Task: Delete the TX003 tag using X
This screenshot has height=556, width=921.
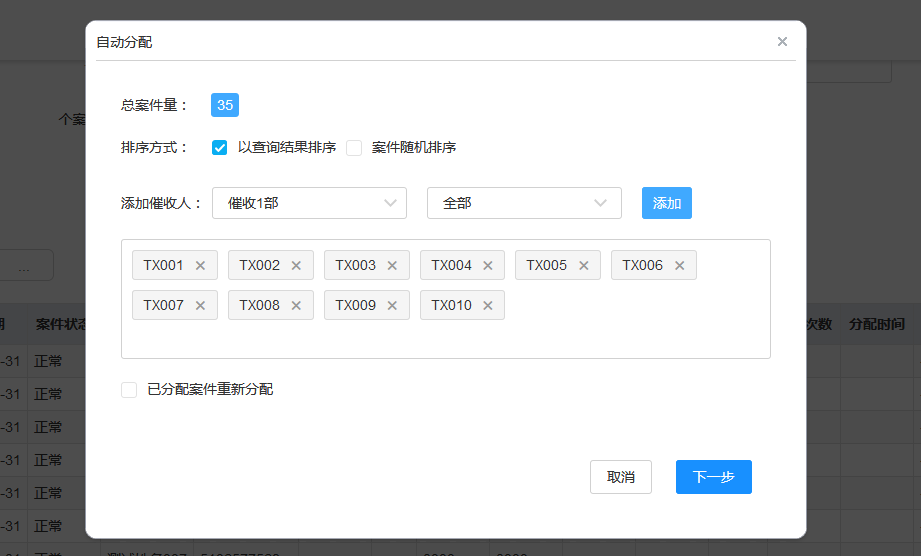Action: 392,266
